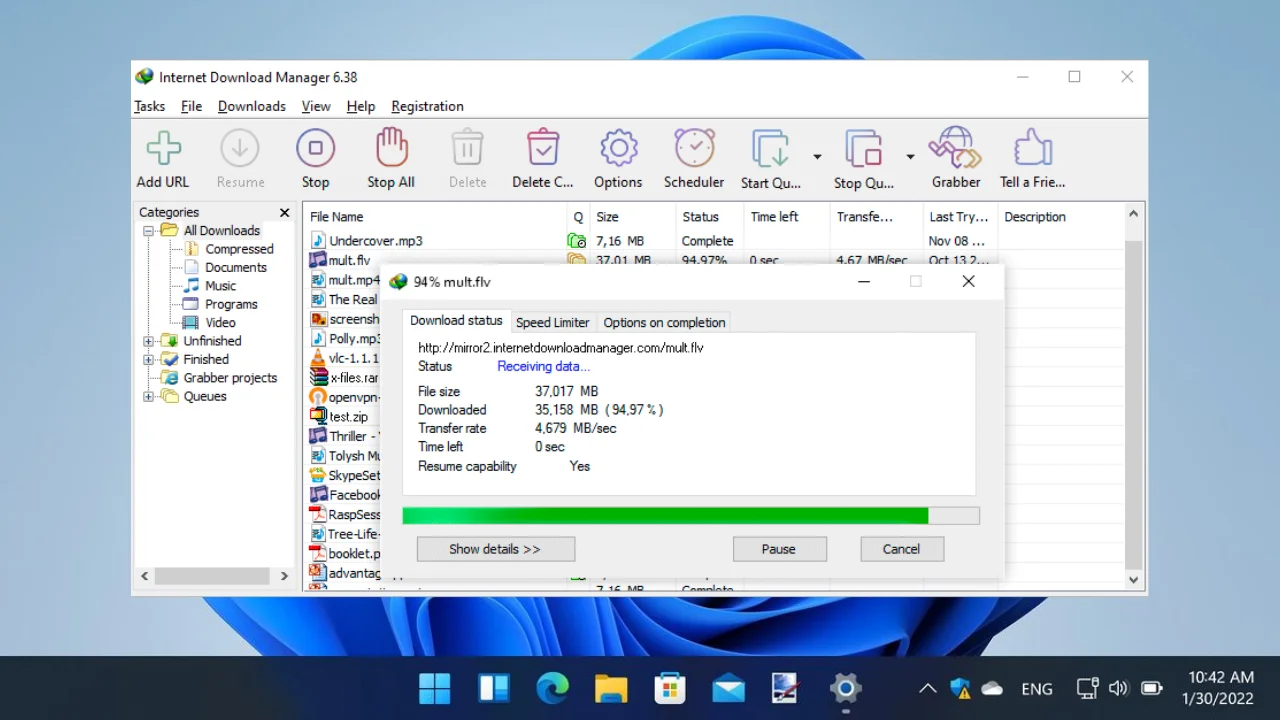Click the archive icon beside x-files.rar

click(318, 377)
